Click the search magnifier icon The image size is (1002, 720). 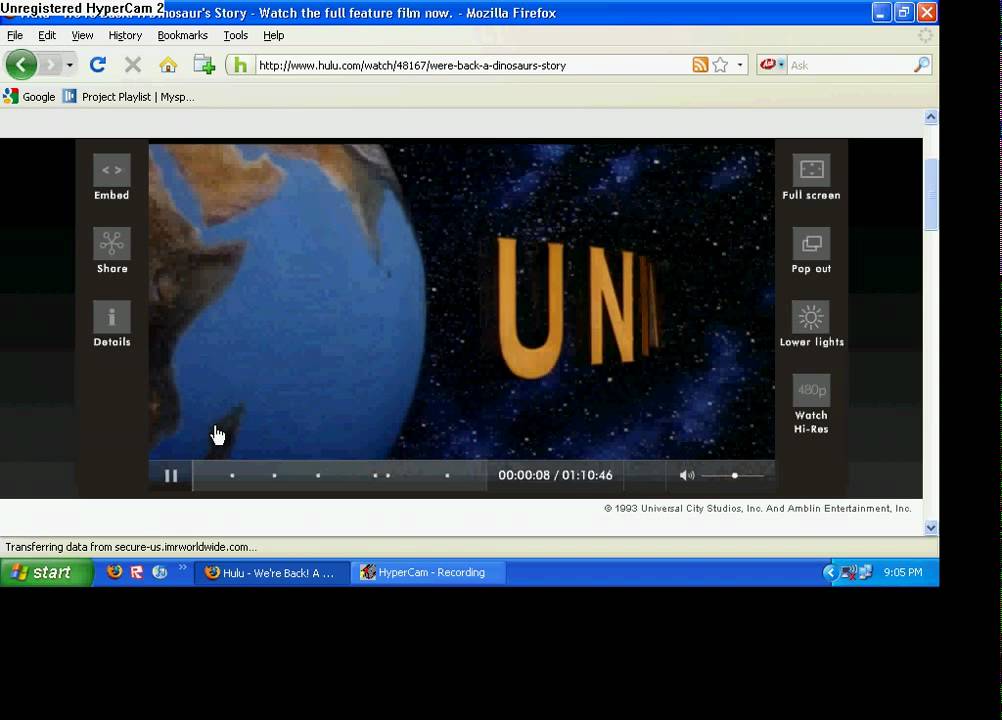(x=921, y=65)
